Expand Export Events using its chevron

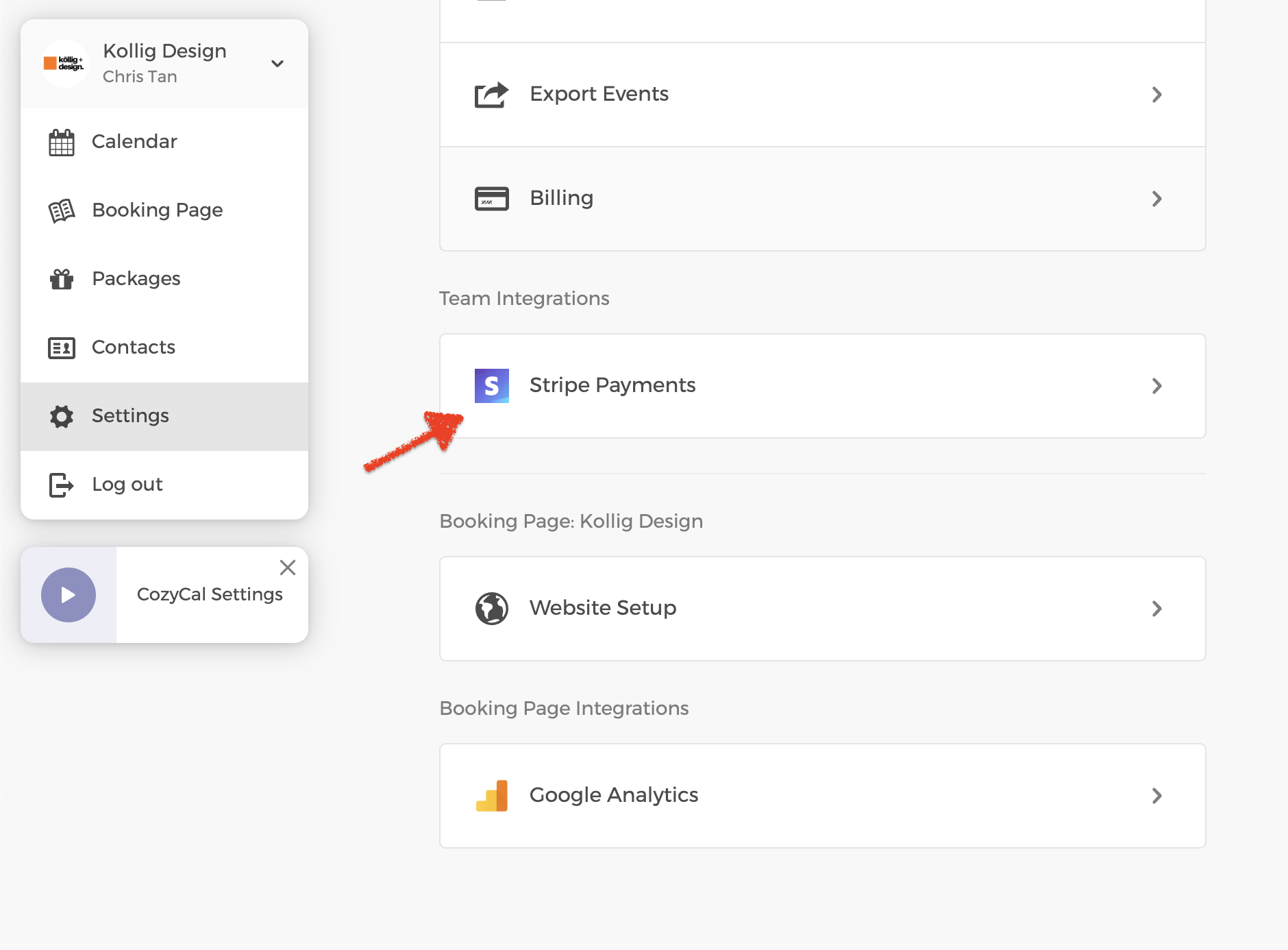(x=1157, y=95)
